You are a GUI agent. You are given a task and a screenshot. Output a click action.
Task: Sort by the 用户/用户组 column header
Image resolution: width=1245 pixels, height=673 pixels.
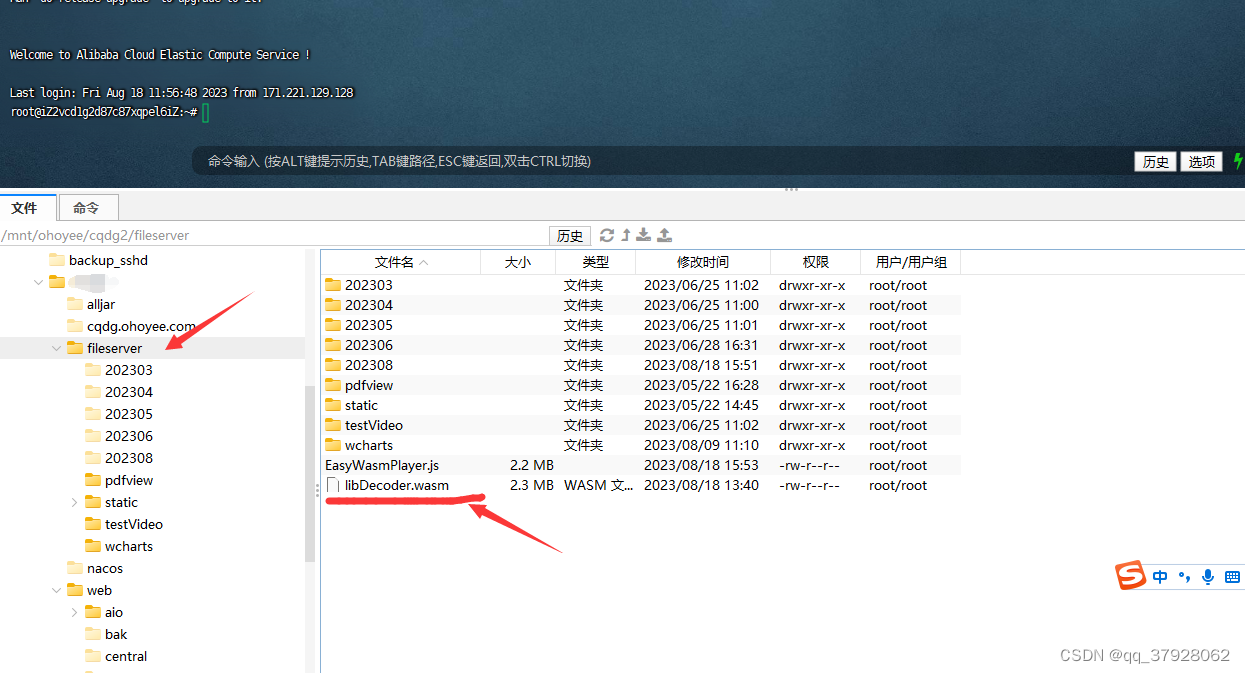tap(911, 262)
